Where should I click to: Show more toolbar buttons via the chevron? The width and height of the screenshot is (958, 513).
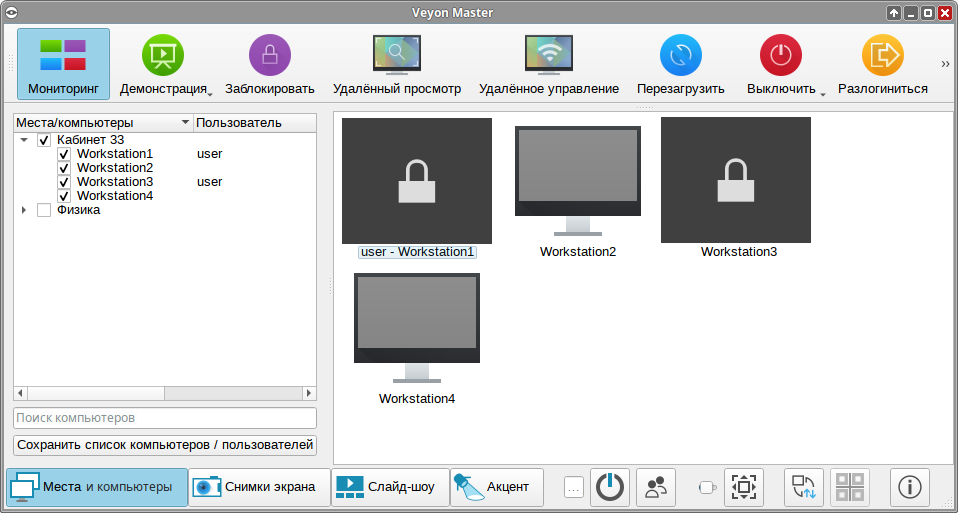coord(945,64)
